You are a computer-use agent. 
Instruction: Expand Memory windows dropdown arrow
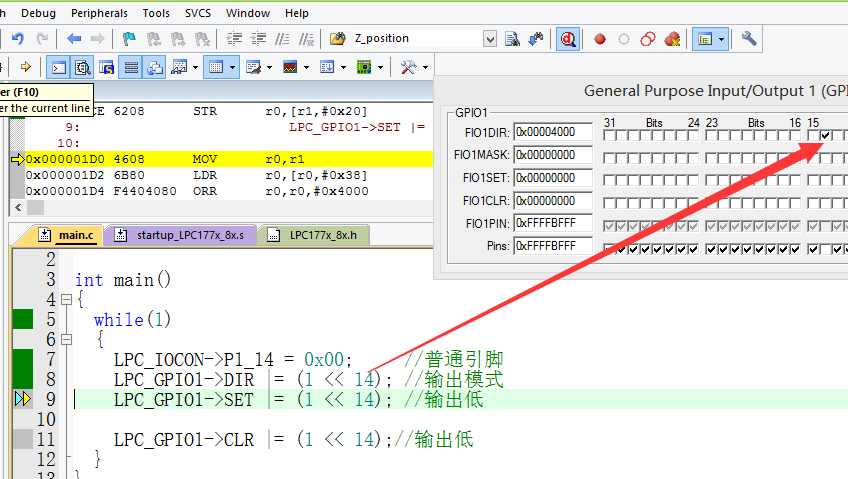(233, 68)
